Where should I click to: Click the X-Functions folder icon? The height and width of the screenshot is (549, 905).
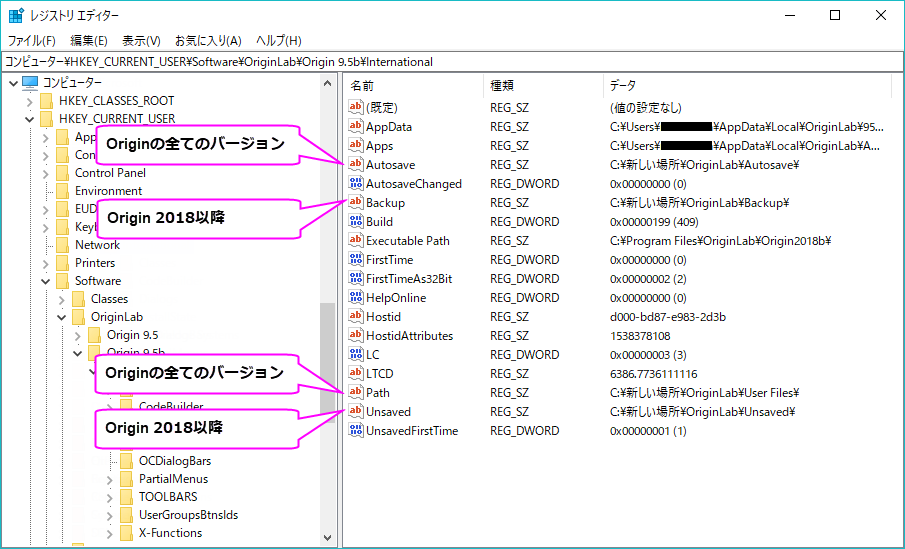[127, 533]
